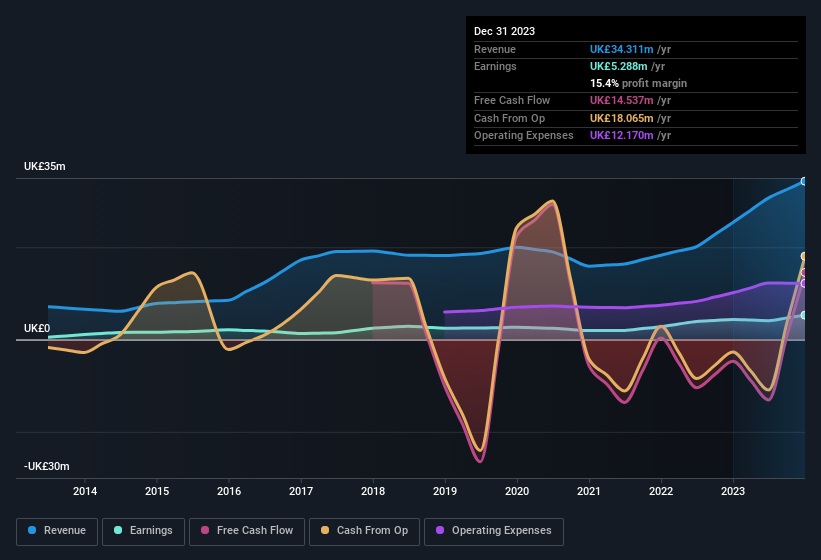
Task: Toggle the Operating Expenses legend button
Action: click(x=494, y=531)
